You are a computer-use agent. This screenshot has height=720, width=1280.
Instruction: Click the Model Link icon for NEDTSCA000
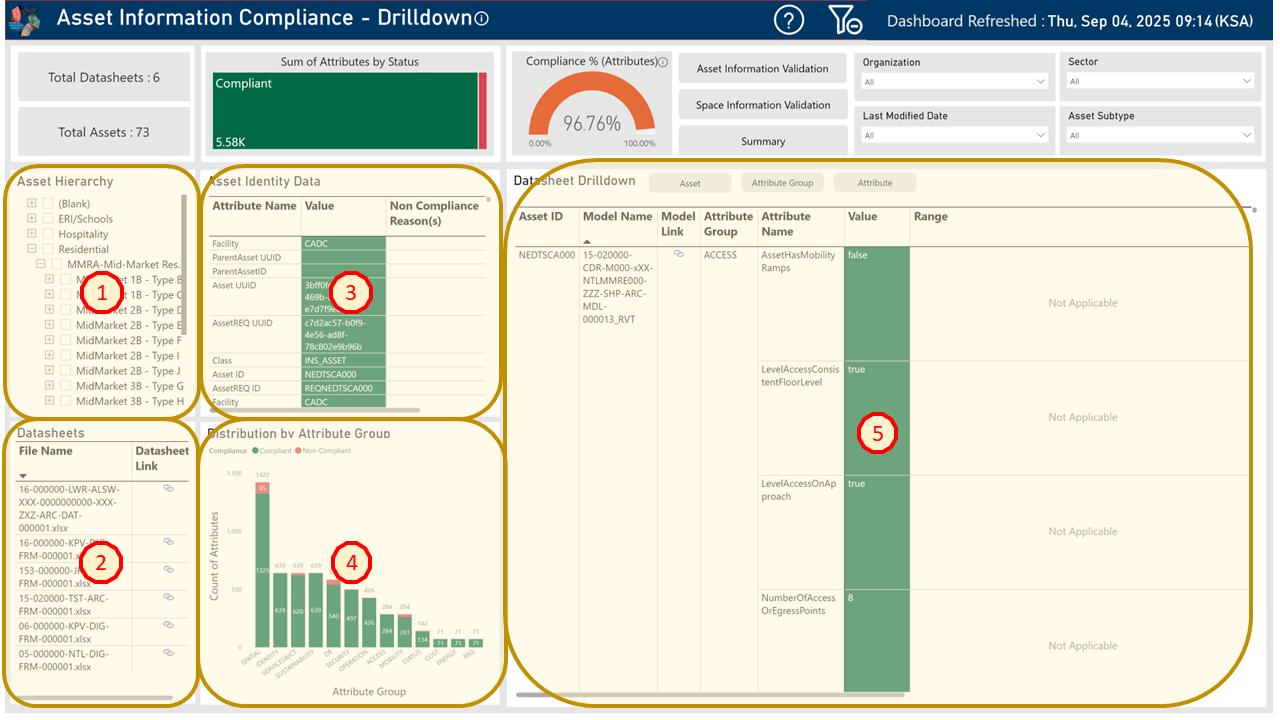pyautogui.click(x=679, y=255)
